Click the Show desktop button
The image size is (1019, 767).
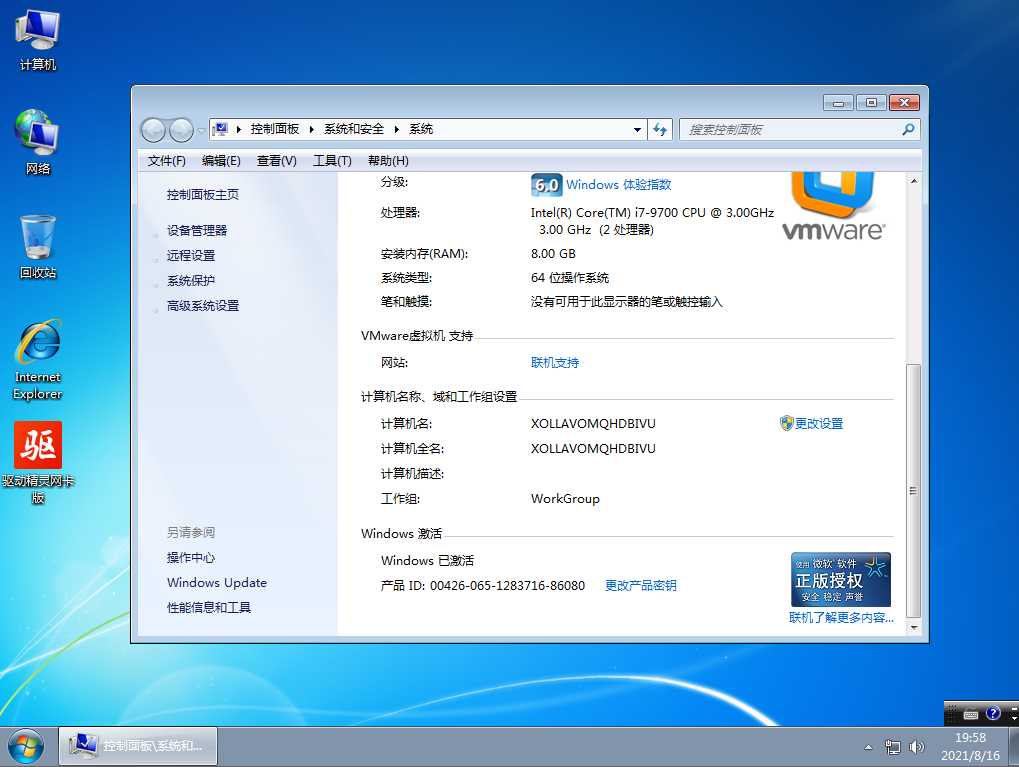(1014, 746)
